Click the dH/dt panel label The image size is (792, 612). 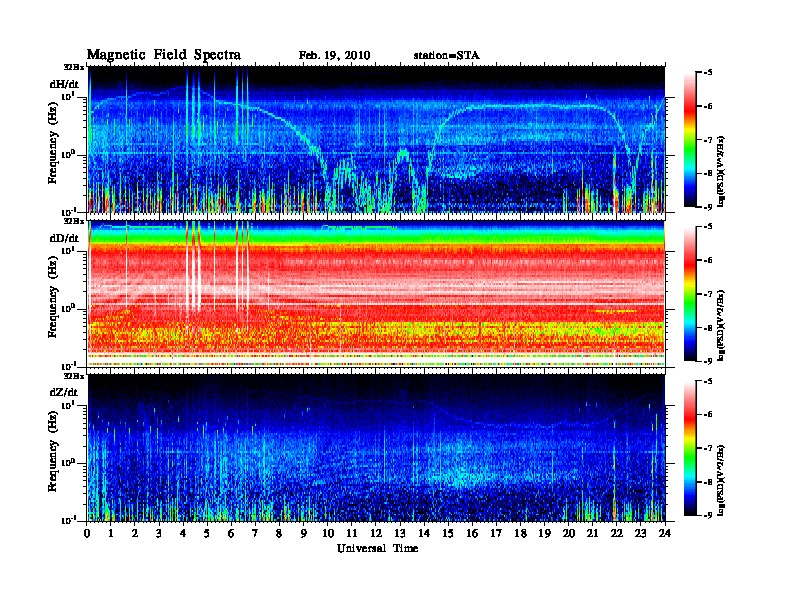[x=64, y=84]
